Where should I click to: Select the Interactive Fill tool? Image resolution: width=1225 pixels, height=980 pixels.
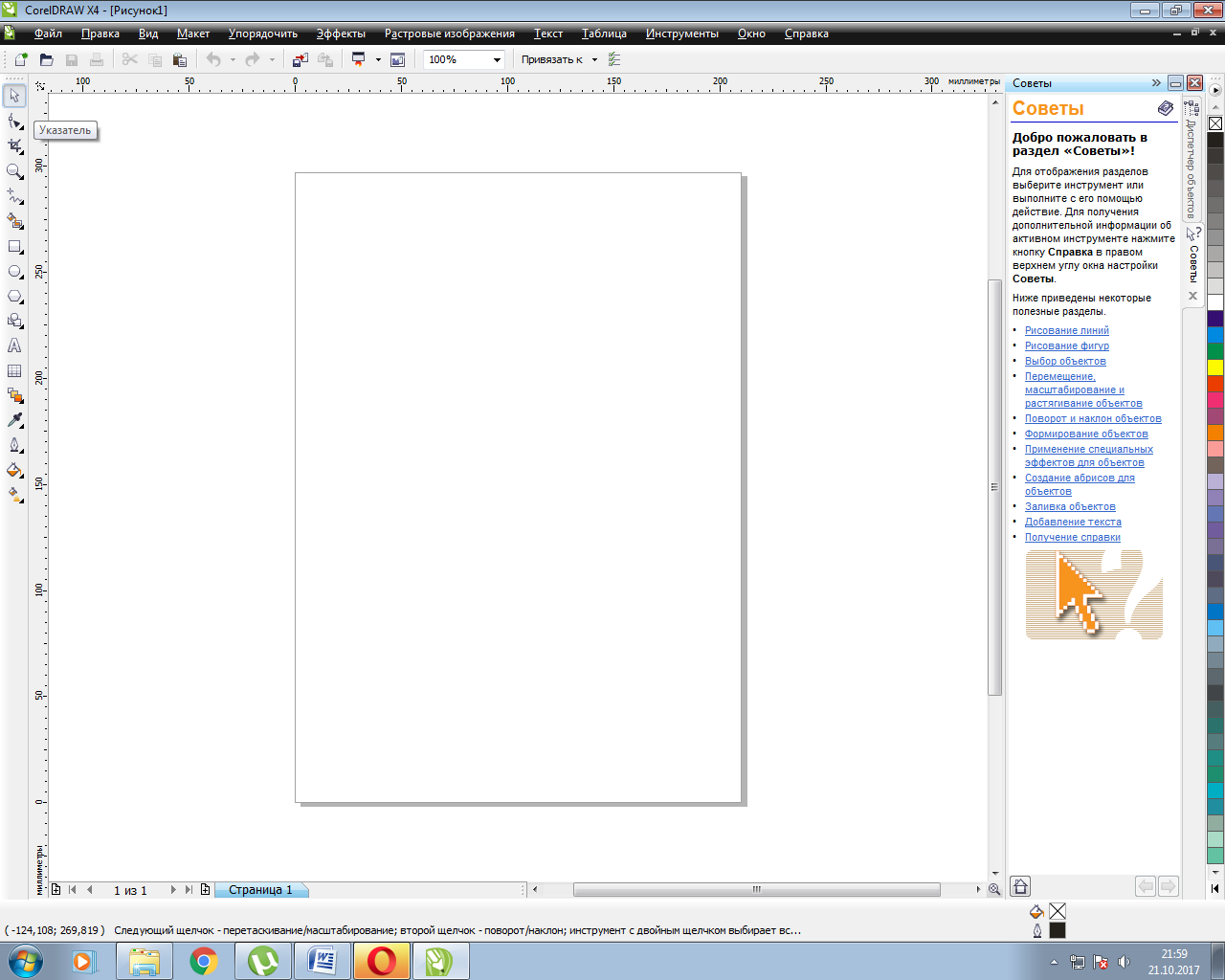pyautogui.click(x=14, y=495)
